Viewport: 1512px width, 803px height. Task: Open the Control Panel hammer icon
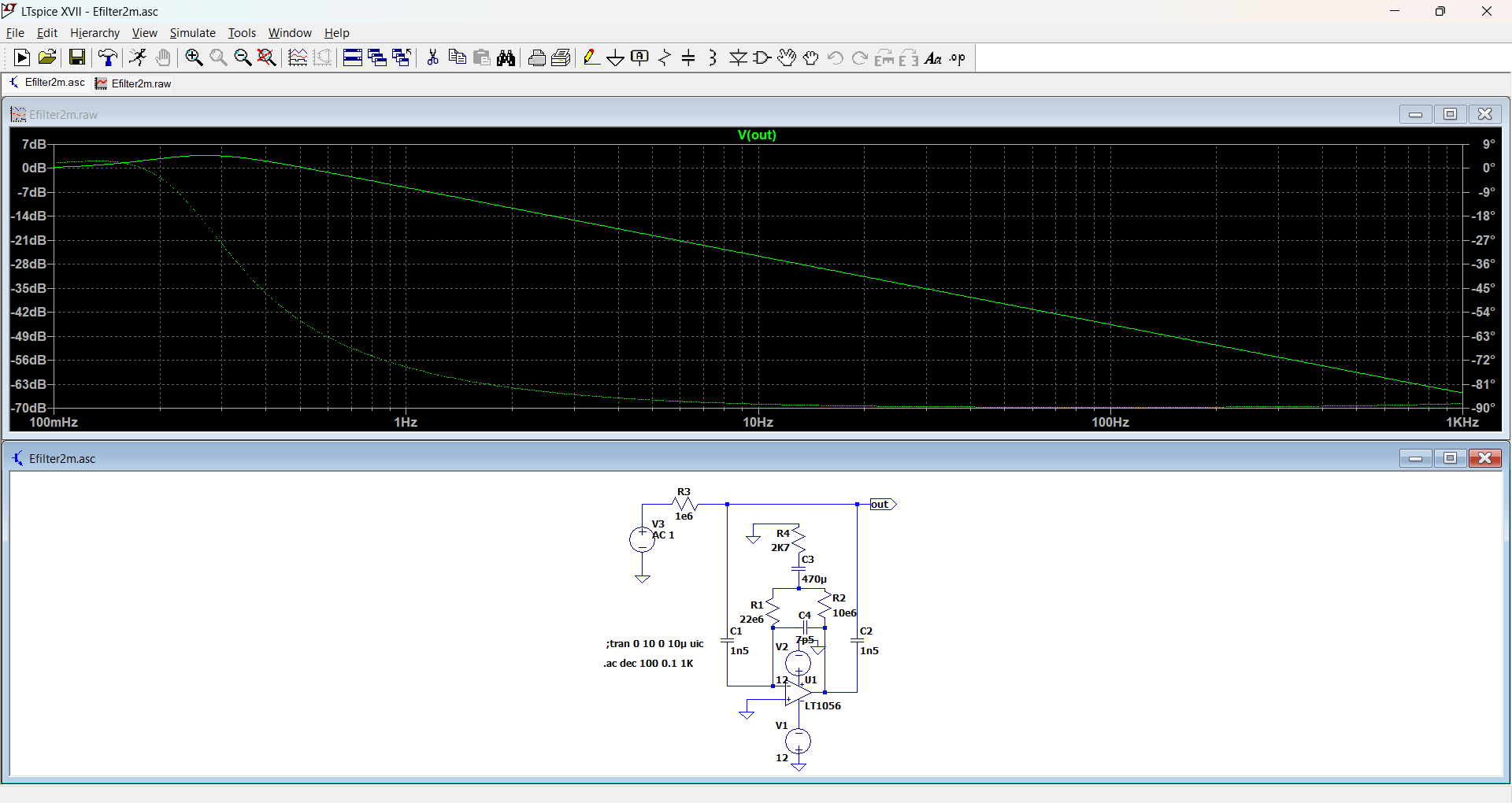108,57
